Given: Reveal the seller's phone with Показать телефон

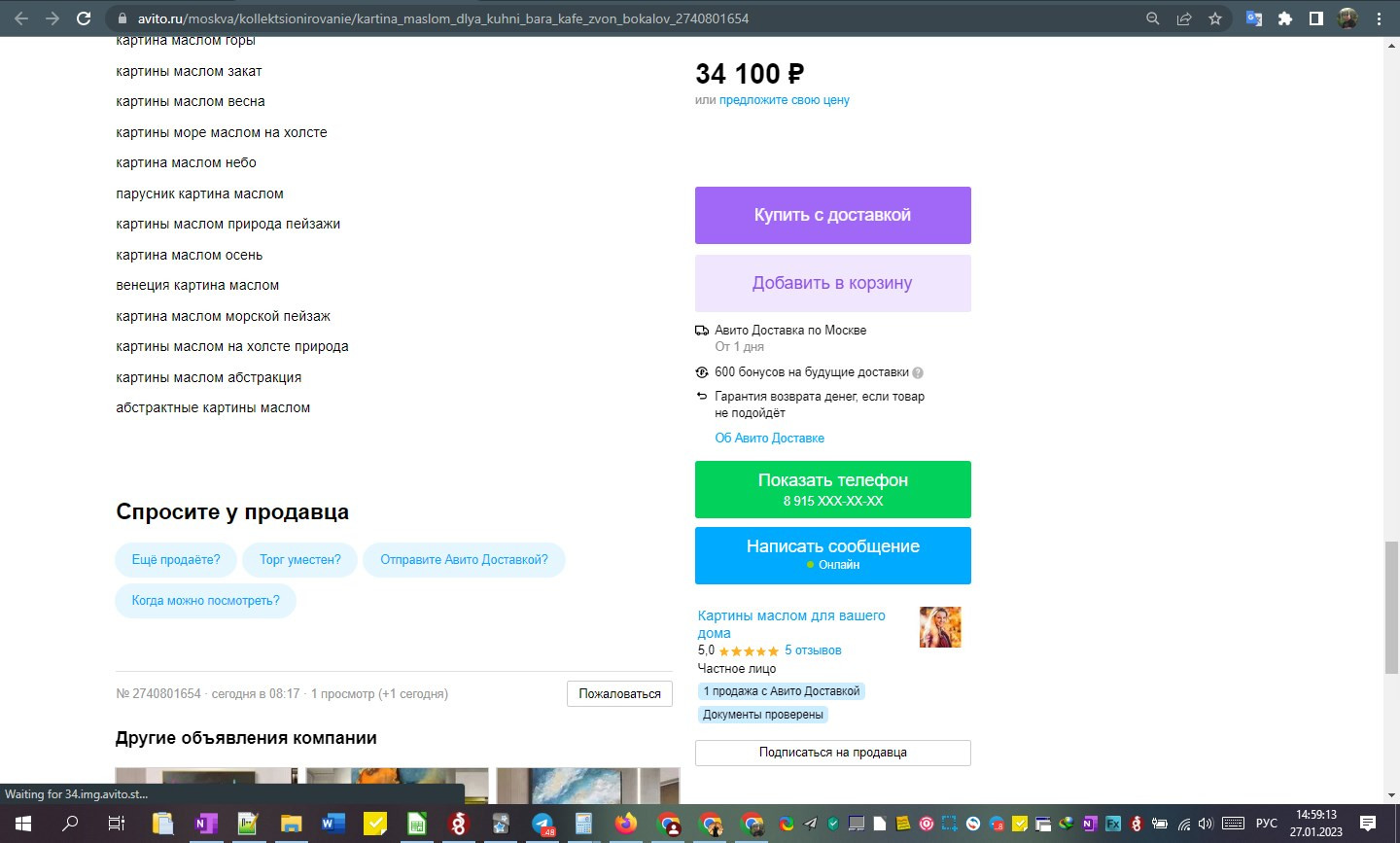Looking at the screenshot, I should click(833, 489).
